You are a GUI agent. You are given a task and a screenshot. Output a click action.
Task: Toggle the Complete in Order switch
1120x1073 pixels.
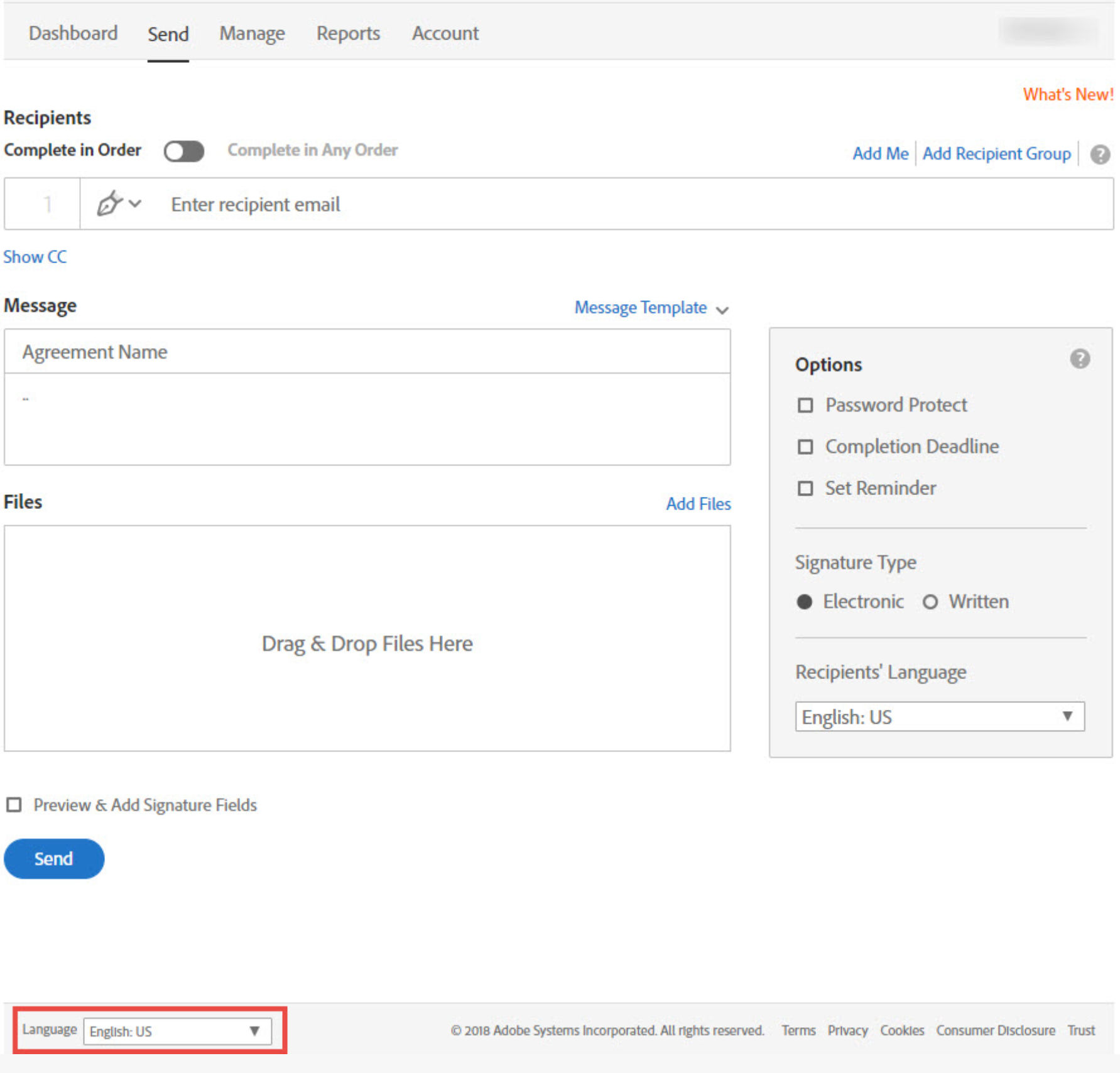pos(183,151)
